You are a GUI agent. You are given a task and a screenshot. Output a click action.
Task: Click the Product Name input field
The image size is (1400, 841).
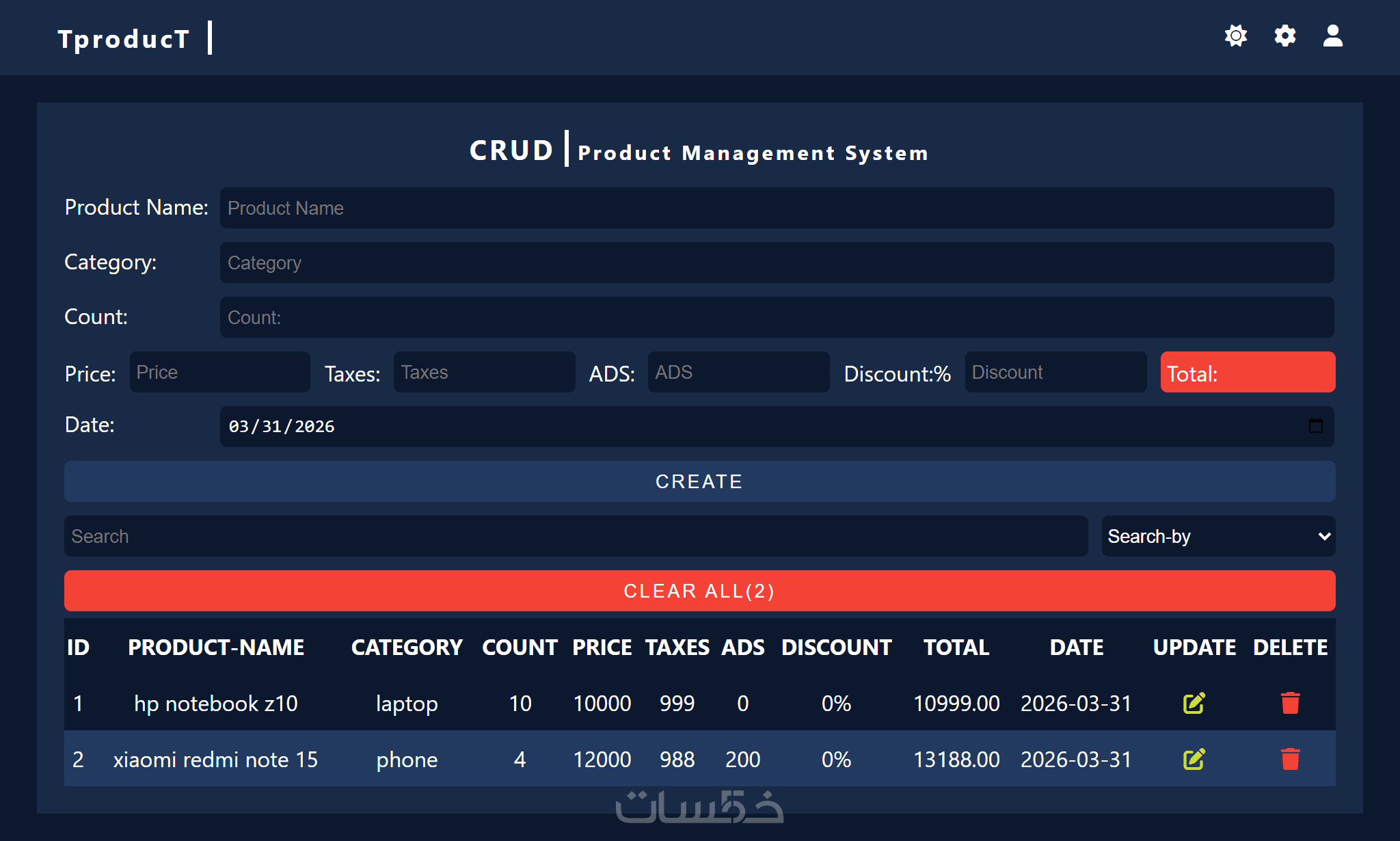pyautogui.click(x=776, y=208)
